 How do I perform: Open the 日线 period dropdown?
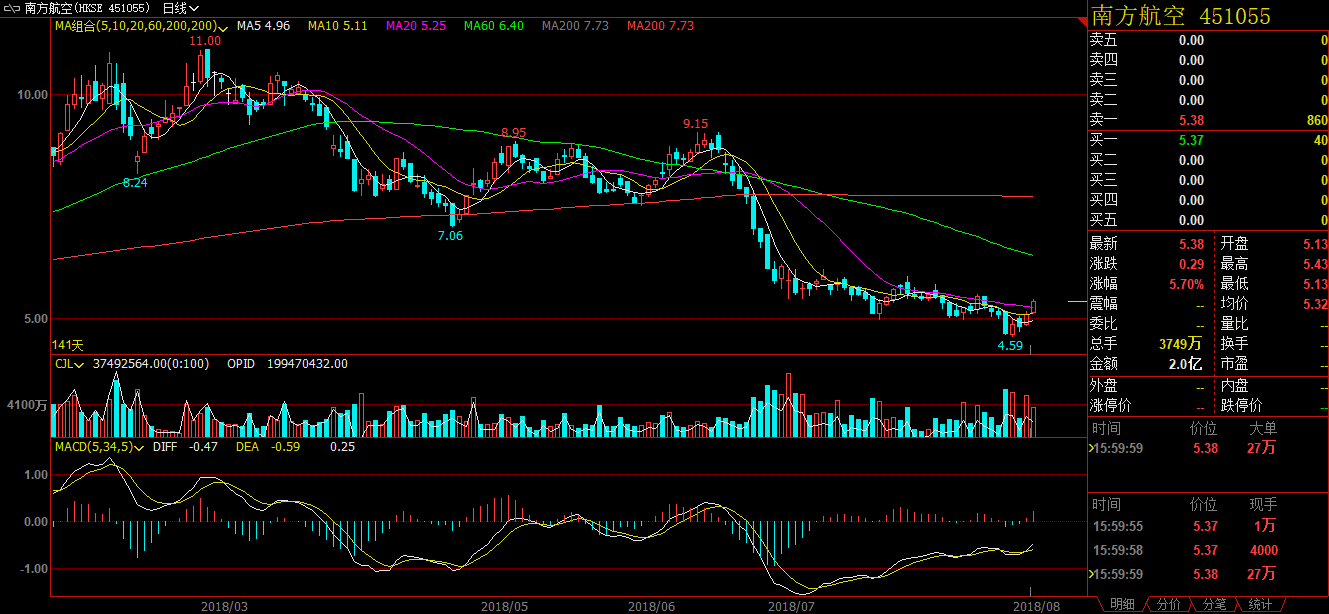point(180,9)
